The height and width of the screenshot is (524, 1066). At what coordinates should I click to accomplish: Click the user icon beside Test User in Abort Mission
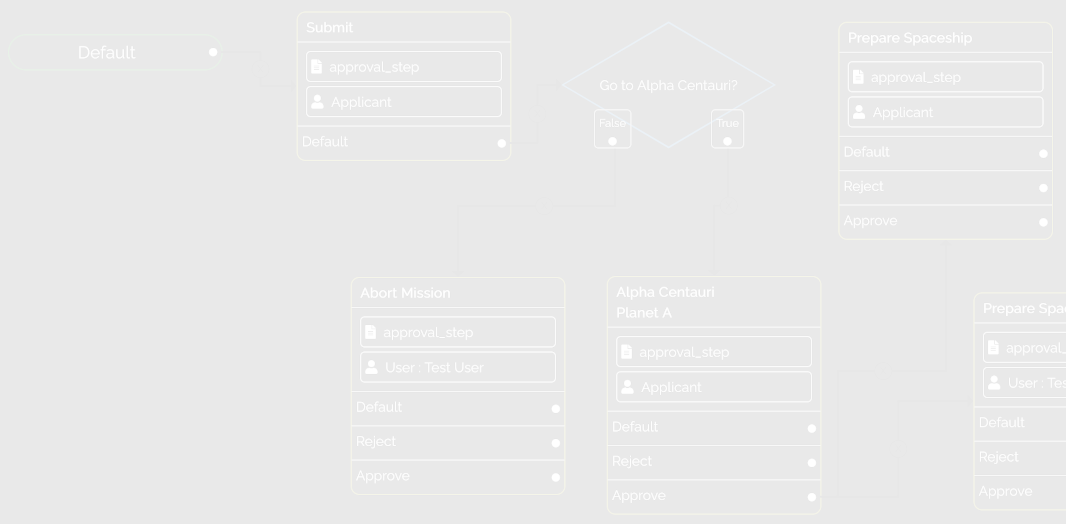[371, 367]
